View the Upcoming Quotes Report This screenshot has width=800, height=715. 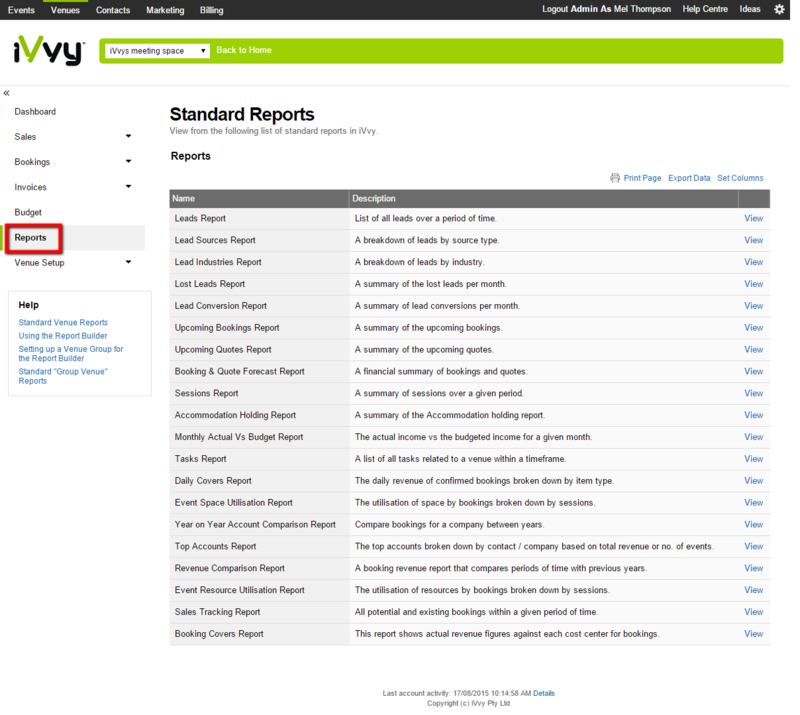click(754, 350)
